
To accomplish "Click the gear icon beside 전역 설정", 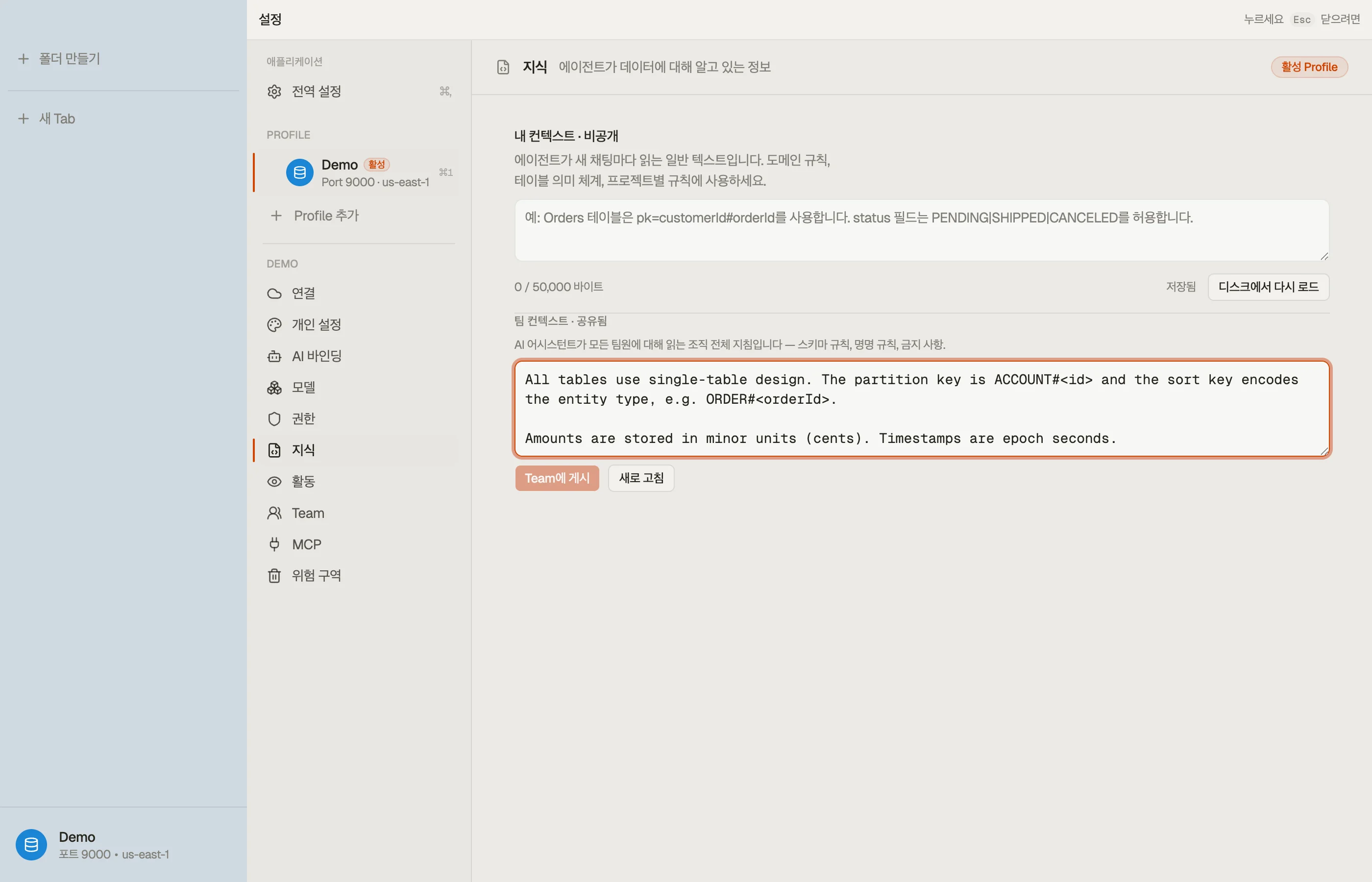I will click(x=274, y=92).
